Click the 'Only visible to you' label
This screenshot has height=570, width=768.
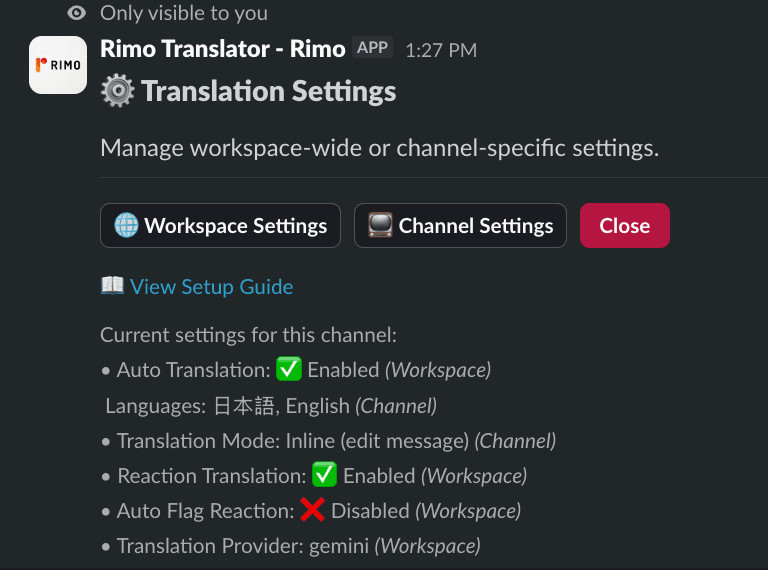click(184, 13)
